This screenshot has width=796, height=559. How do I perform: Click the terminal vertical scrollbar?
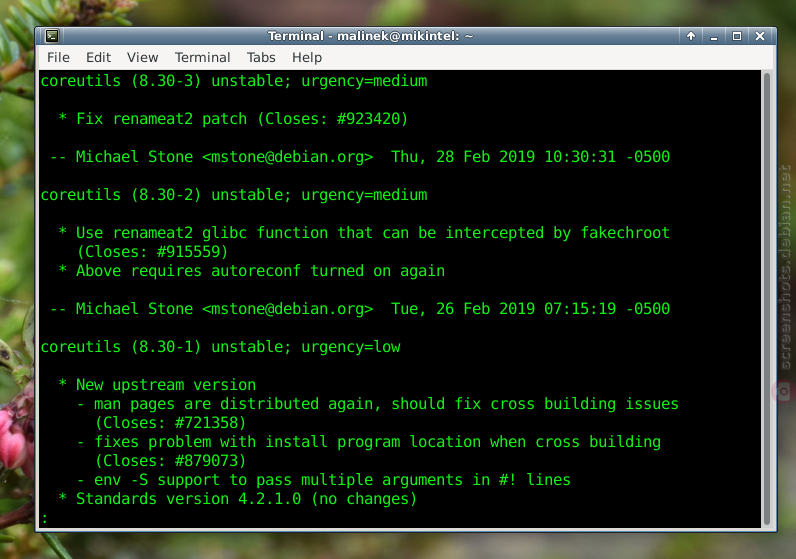pos(767,300)
